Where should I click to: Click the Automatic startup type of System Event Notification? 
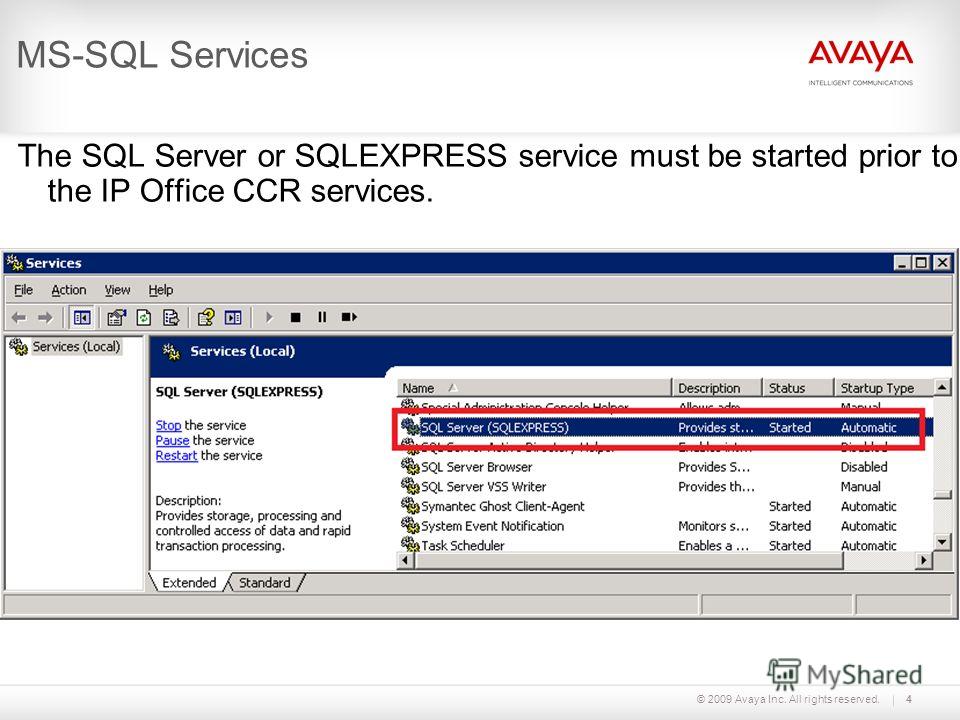coord(868,525)
